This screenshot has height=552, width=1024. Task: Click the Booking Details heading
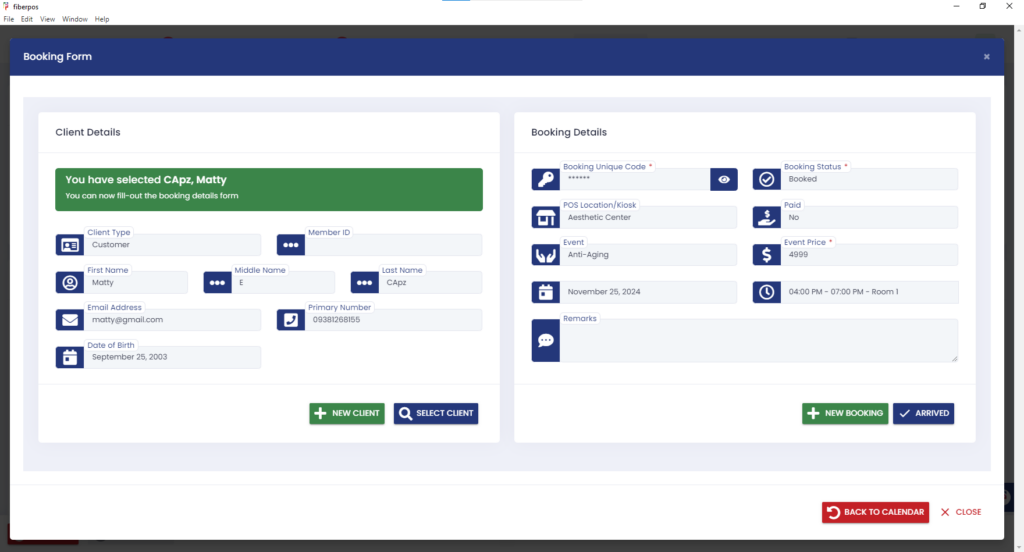[569, 132]
